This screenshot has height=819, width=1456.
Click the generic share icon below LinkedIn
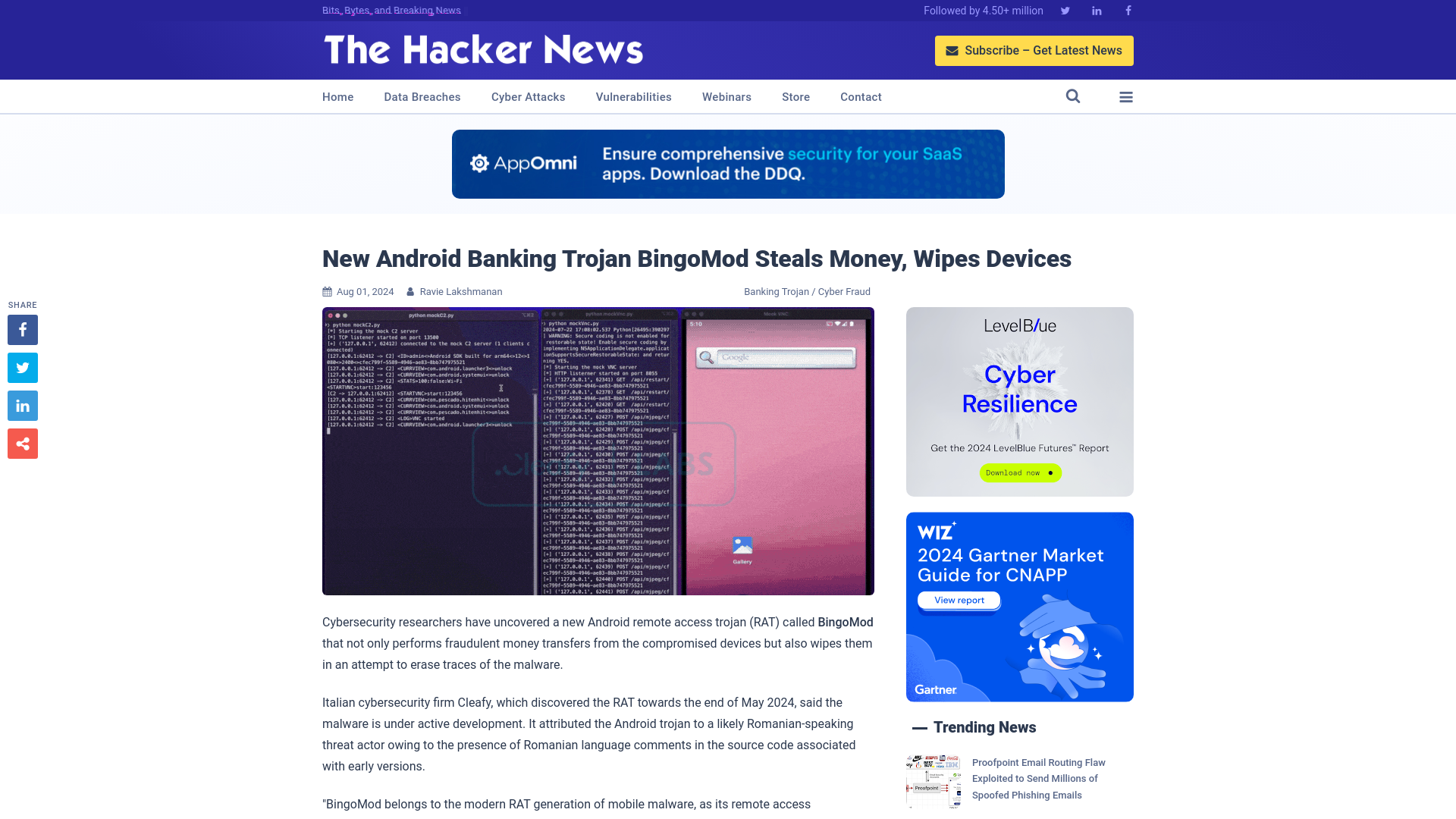(22, 443)
